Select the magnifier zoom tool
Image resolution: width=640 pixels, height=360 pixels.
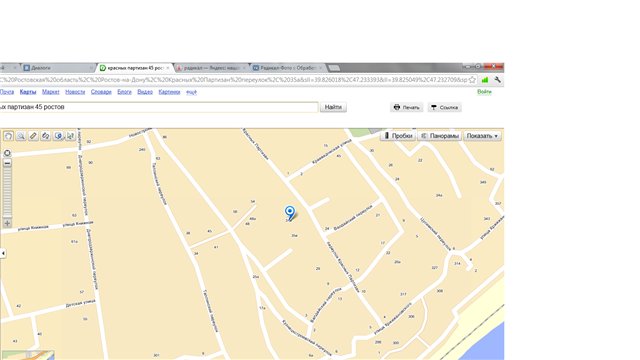pyautogui.click(x=21, y=136)
